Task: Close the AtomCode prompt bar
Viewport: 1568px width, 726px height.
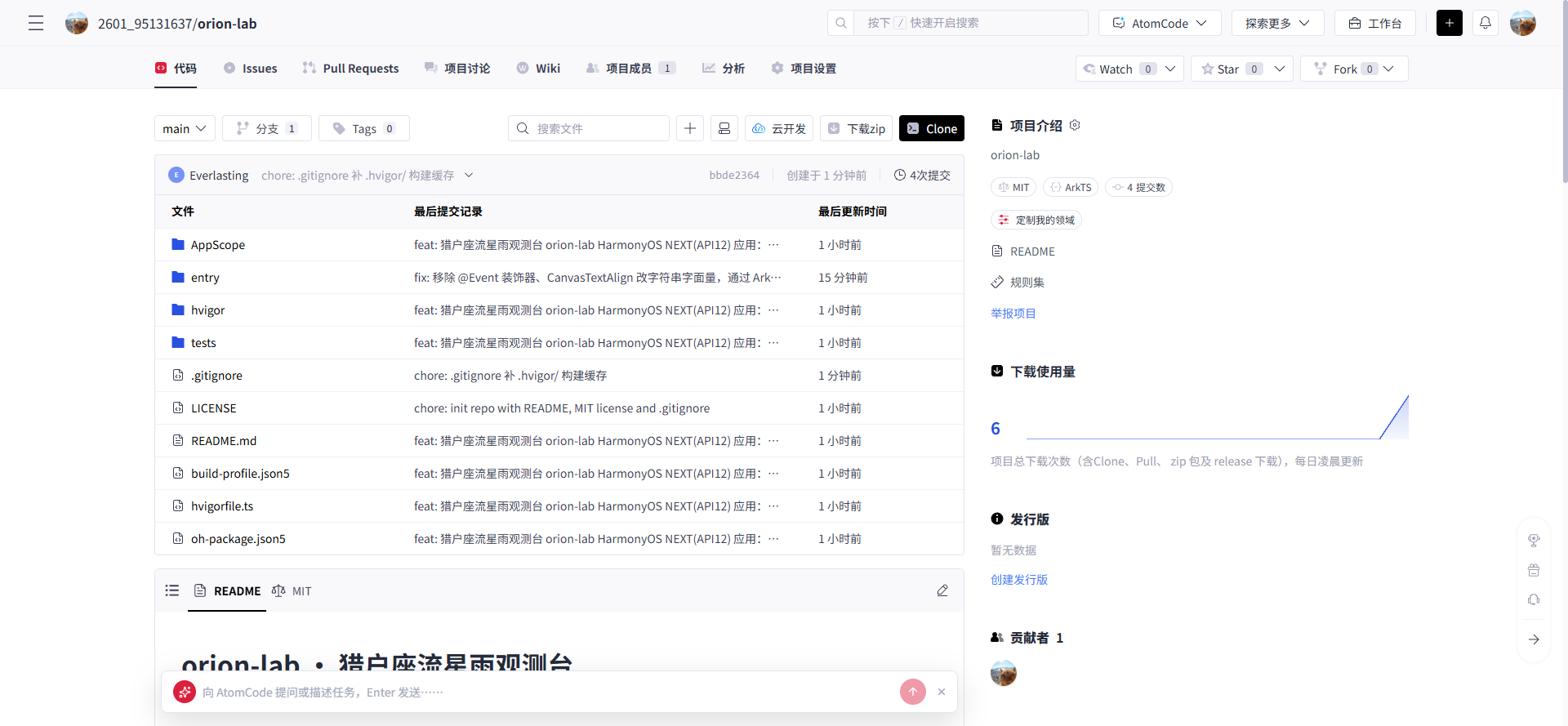Action: (942, 692)
